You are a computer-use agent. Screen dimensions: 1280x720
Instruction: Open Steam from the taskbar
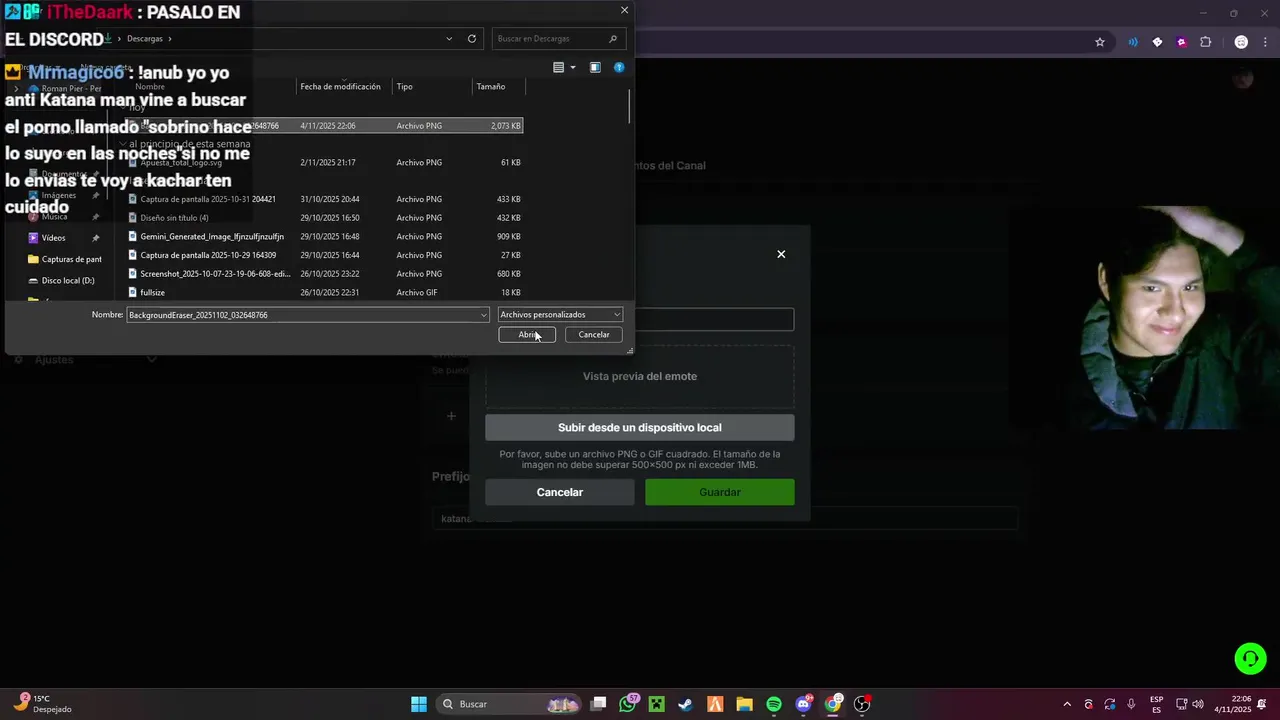pos(685,704)
